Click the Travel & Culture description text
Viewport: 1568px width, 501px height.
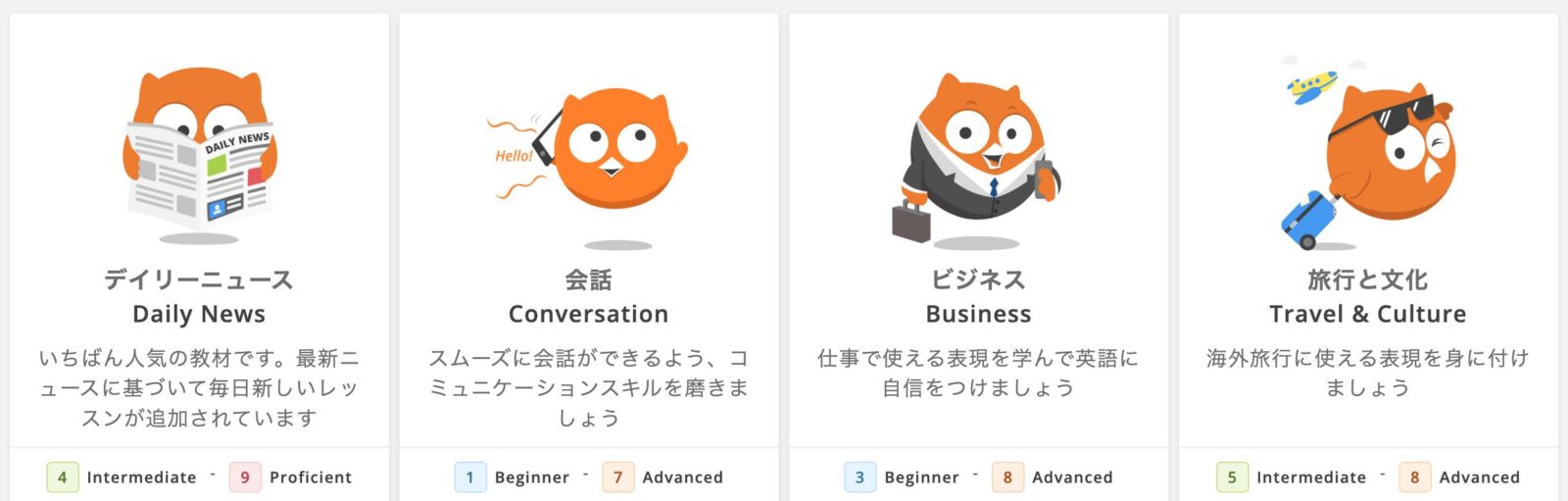pos(1368,374)
